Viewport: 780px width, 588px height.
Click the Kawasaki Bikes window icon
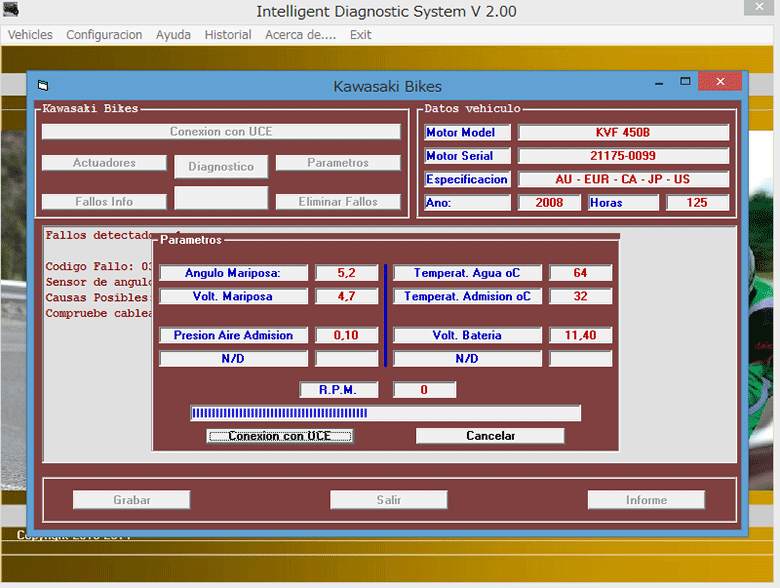(43, 86)
